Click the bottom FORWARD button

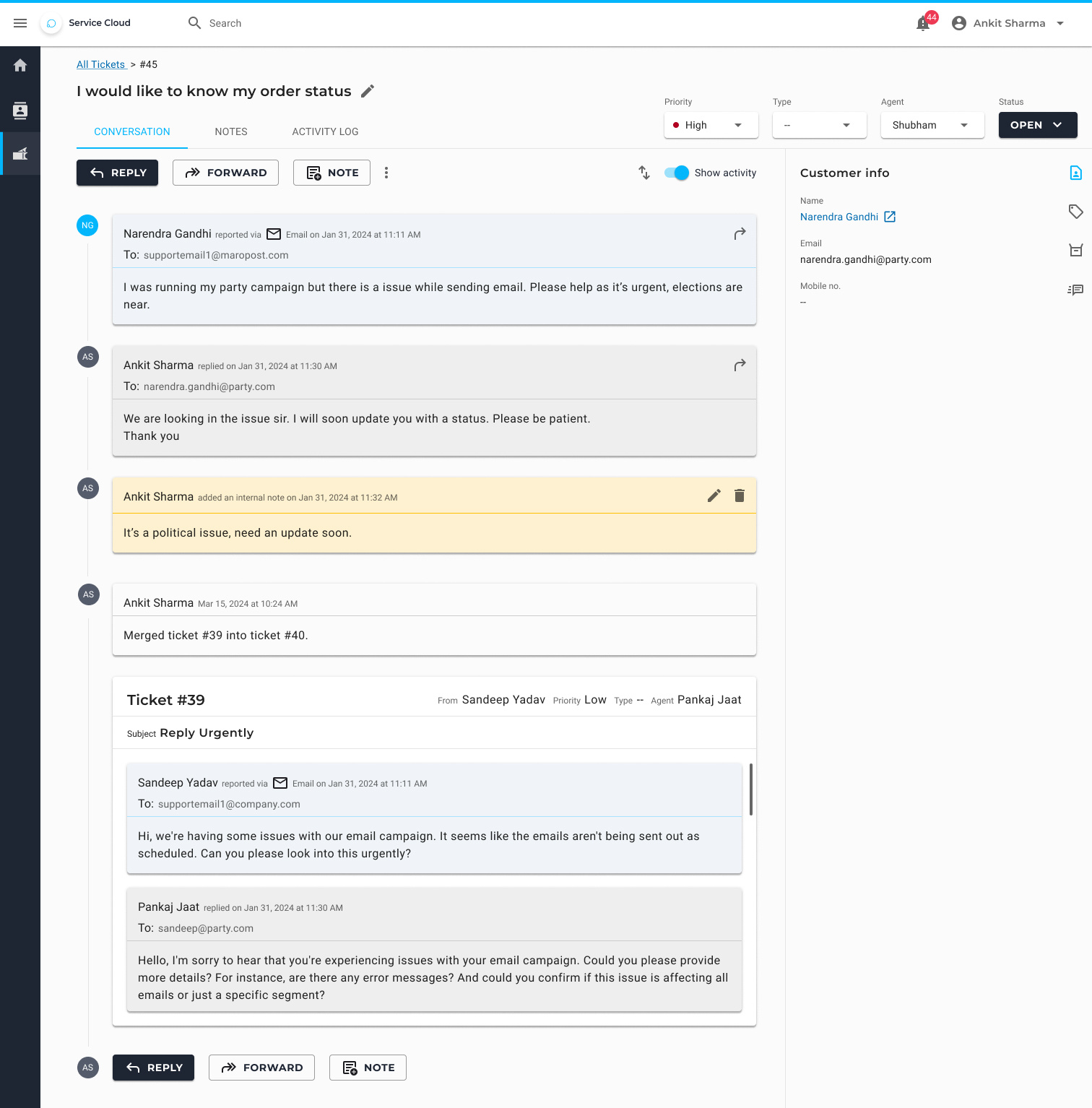click(261, 1068)
